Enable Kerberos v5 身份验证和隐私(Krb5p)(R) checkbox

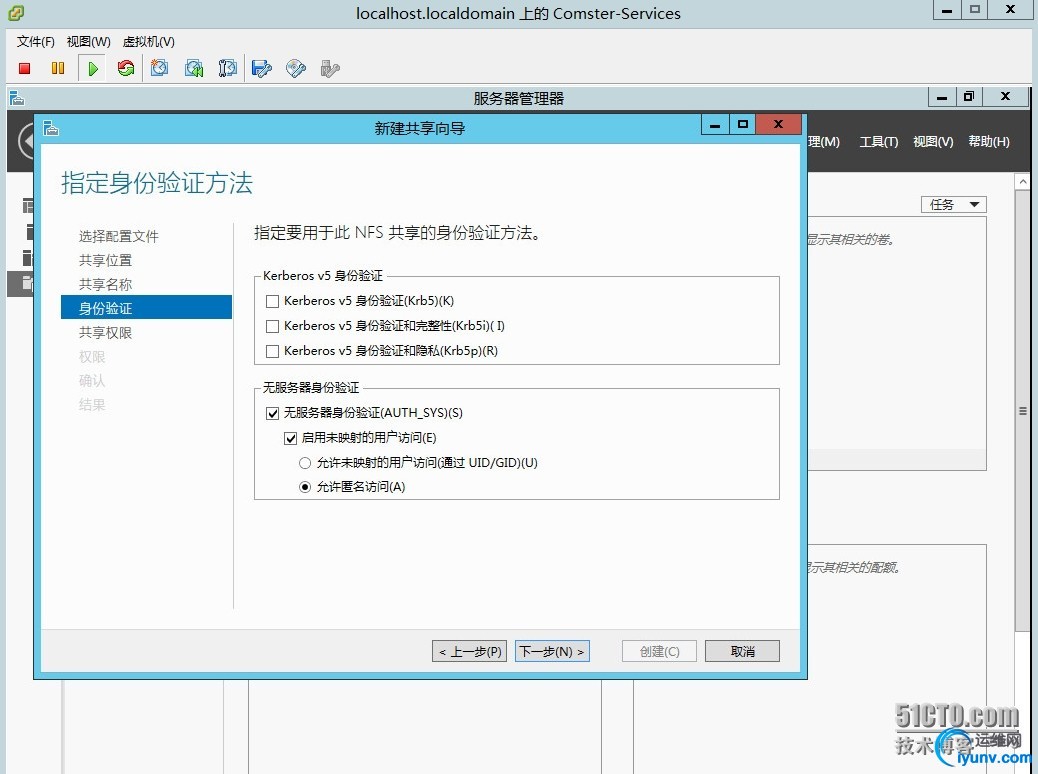(x=272, y=352)
